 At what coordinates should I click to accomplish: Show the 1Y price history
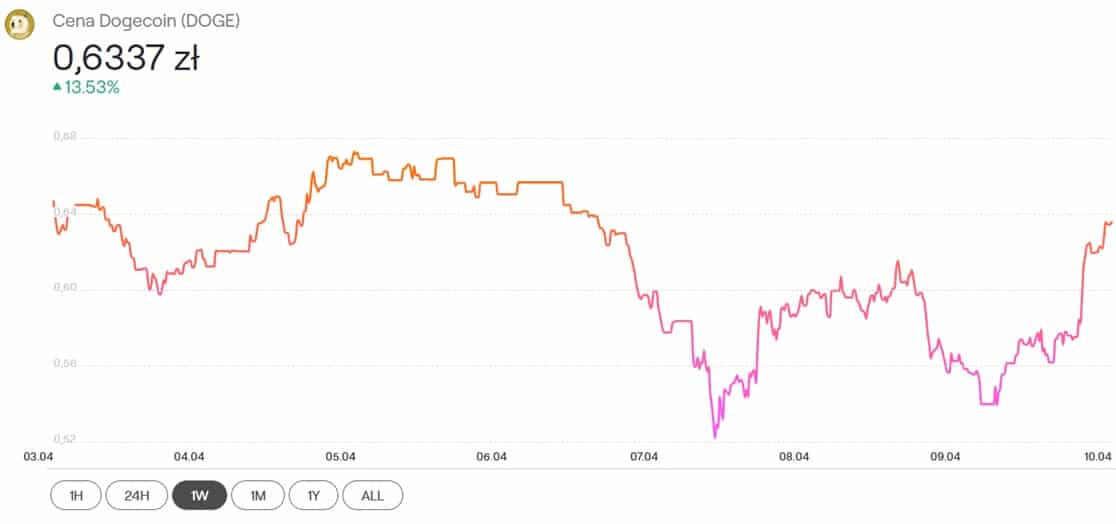click(313, 496)
